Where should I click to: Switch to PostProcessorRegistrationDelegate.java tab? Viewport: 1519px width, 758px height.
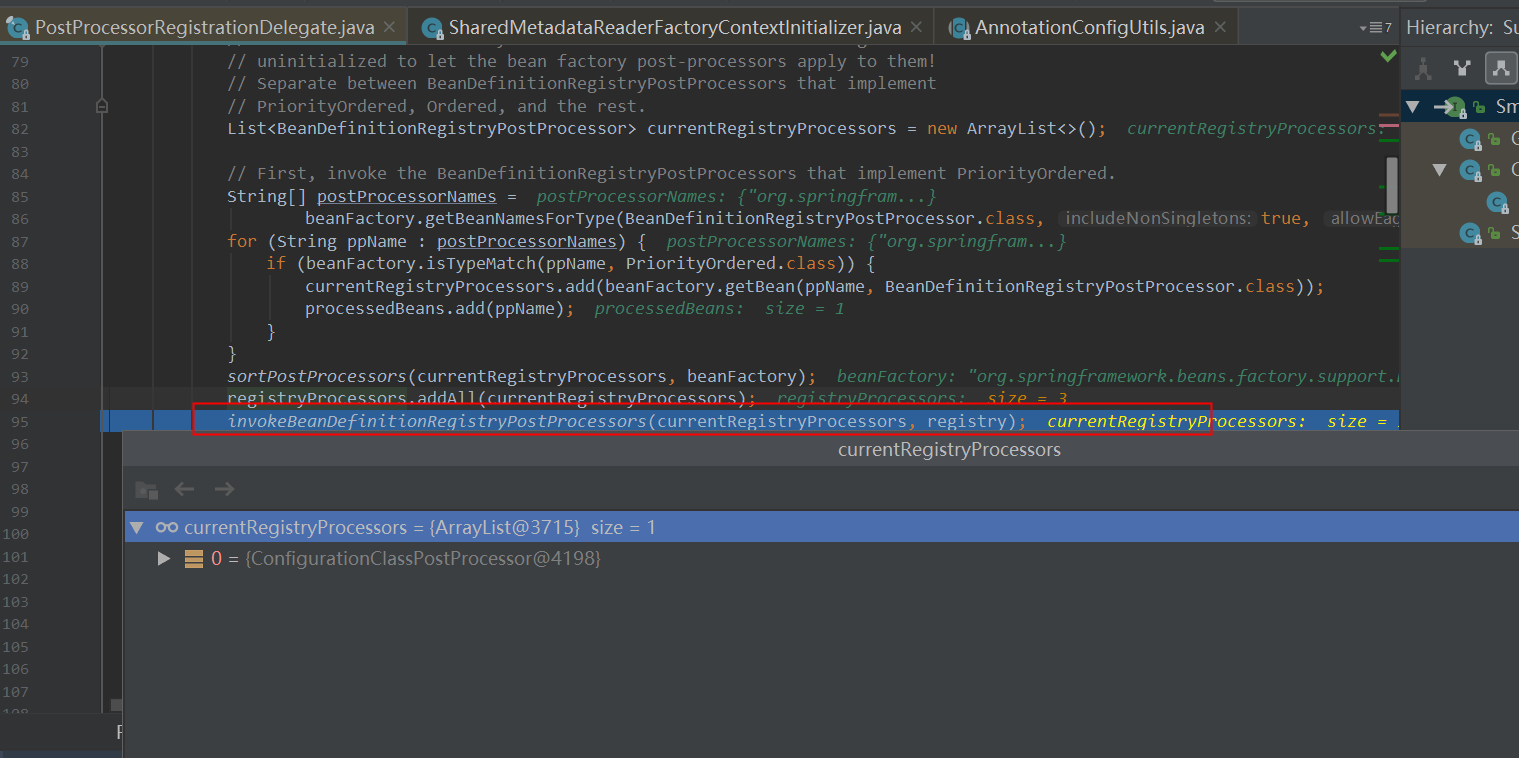click(204, 27)
